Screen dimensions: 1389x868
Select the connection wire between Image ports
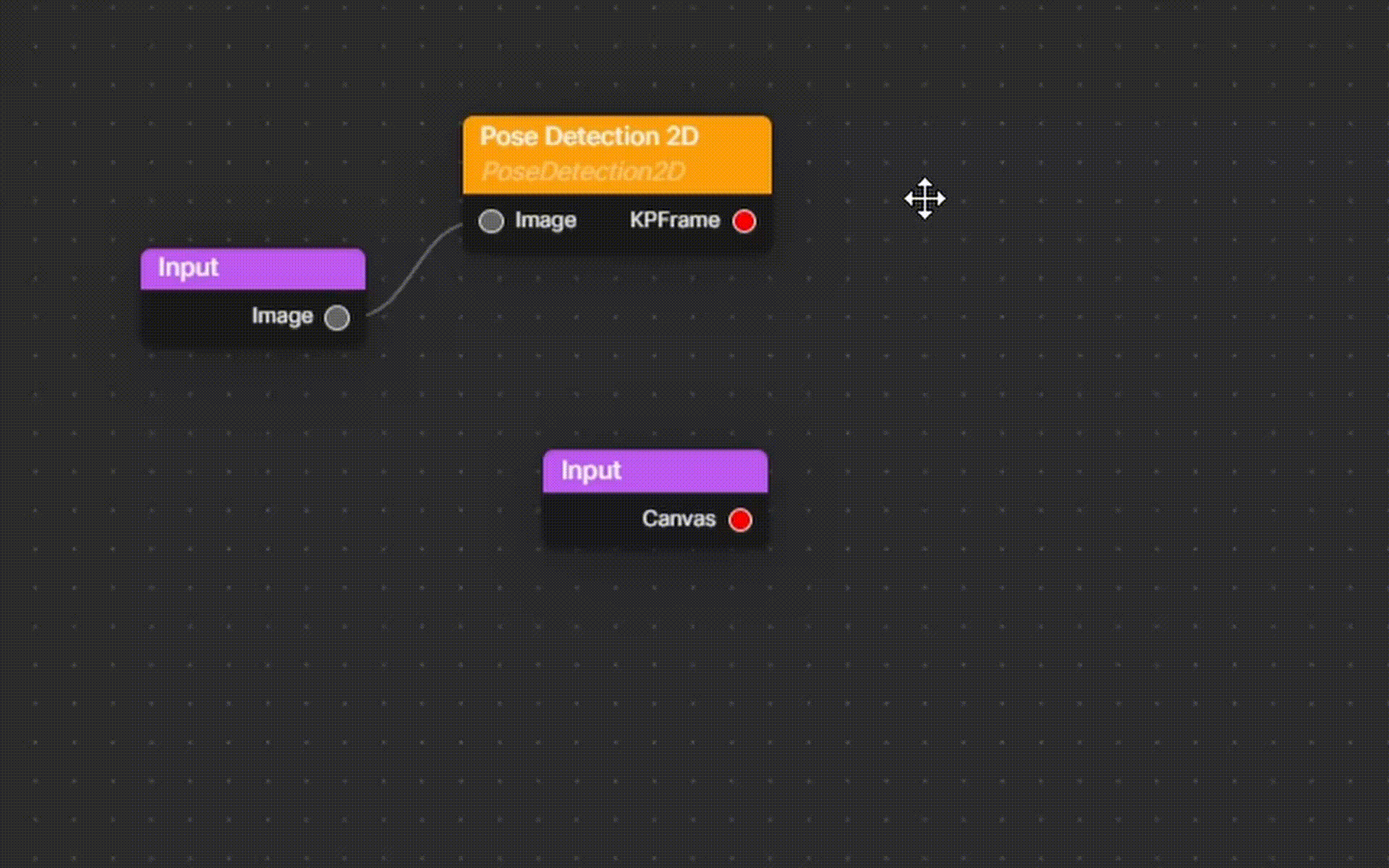(415, 271)
